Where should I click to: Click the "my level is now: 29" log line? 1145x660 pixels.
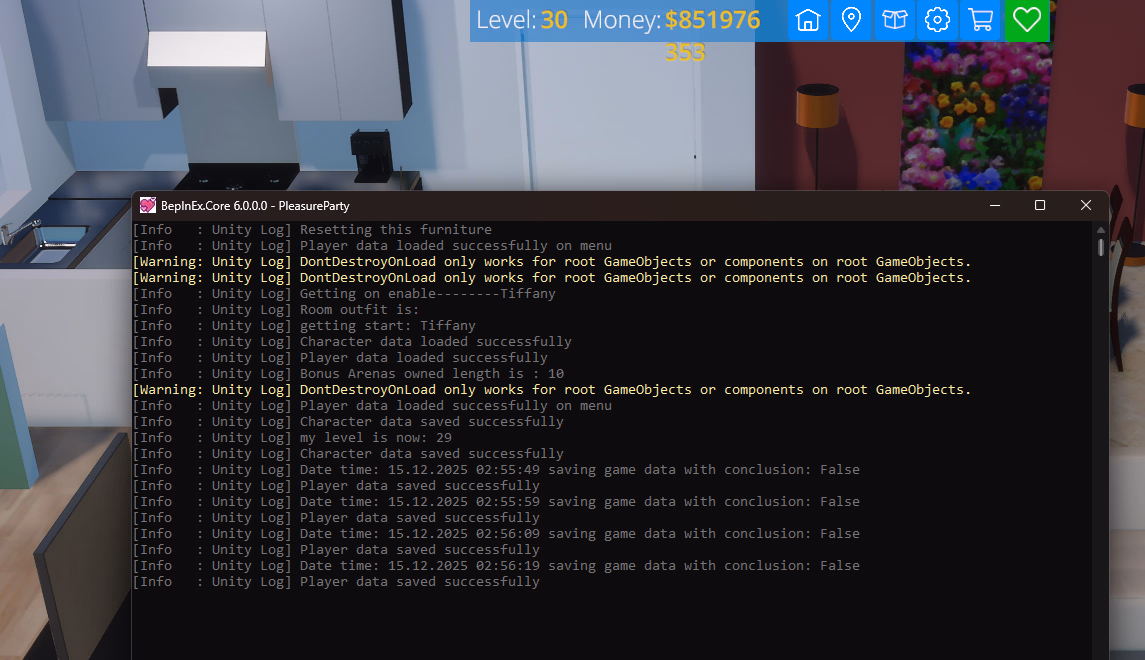coord(375,438)
